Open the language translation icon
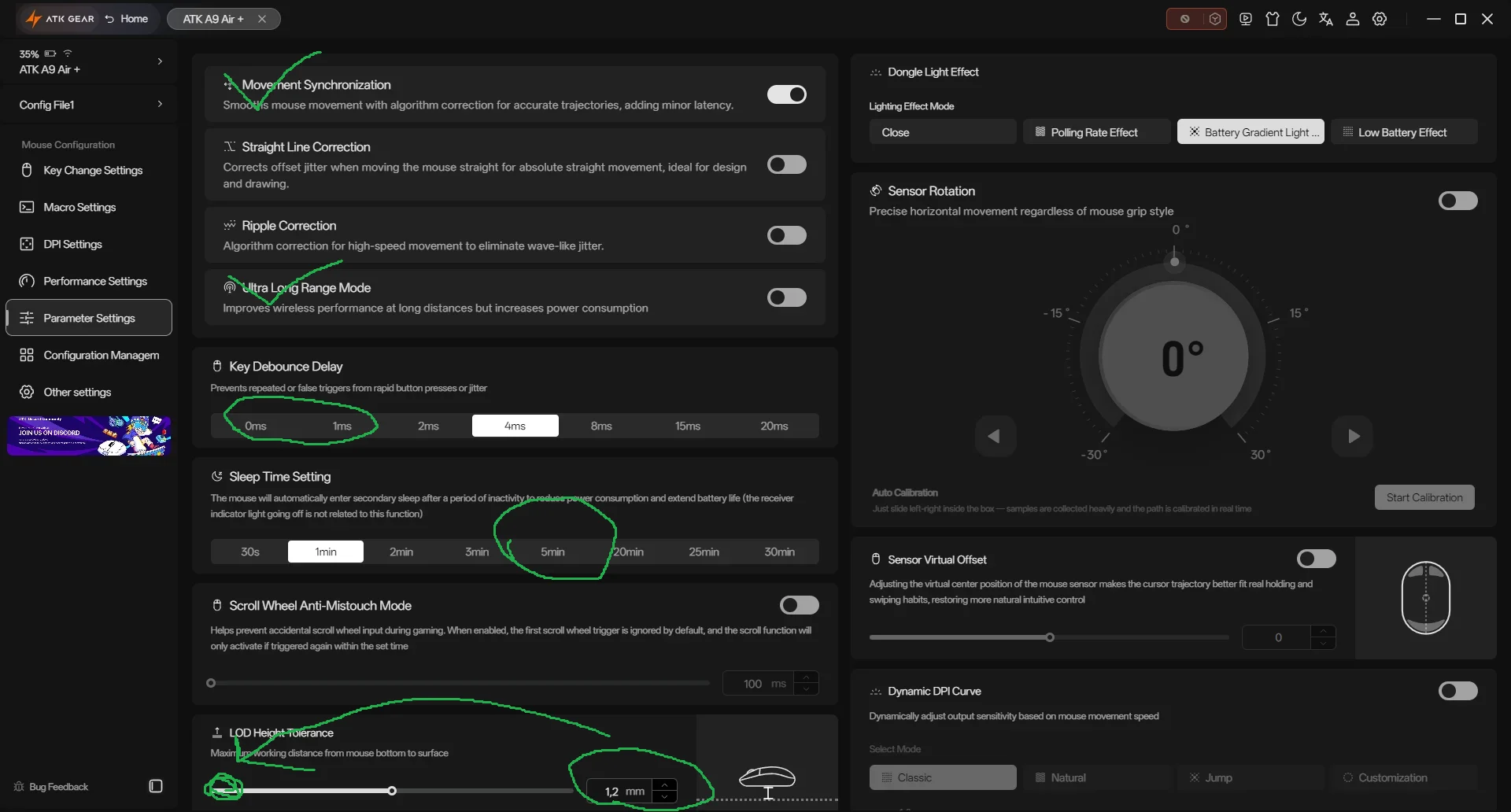This screenshot has width=1511, height=812. (1326, 19)
